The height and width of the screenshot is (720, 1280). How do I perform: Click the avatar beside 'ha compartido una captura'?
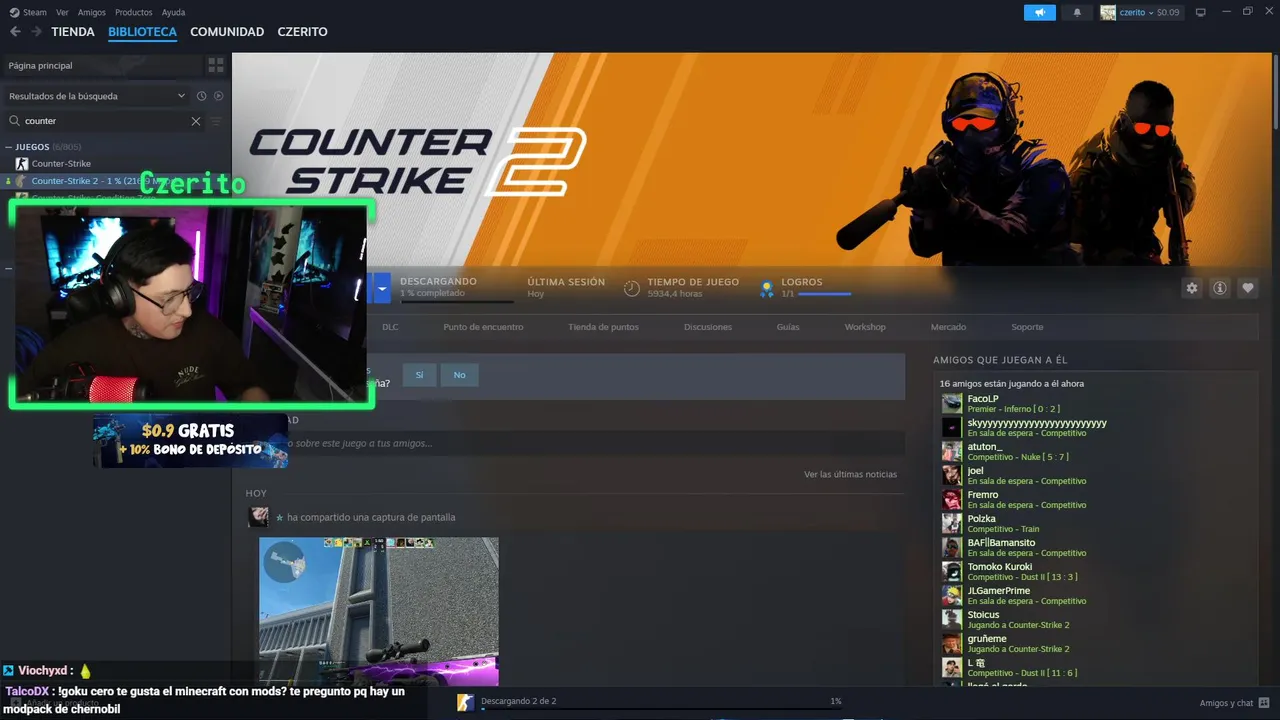[x=259, y=517]
